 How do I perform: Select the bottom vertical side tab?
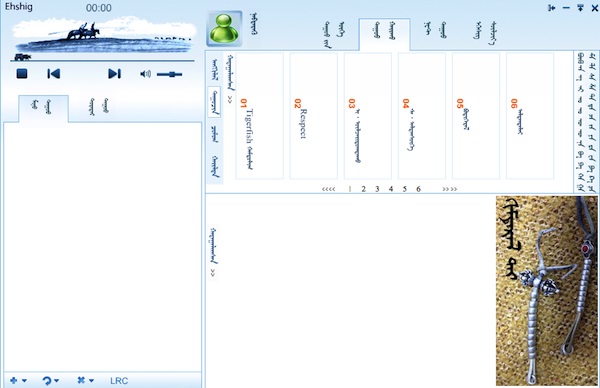[215, 166]
